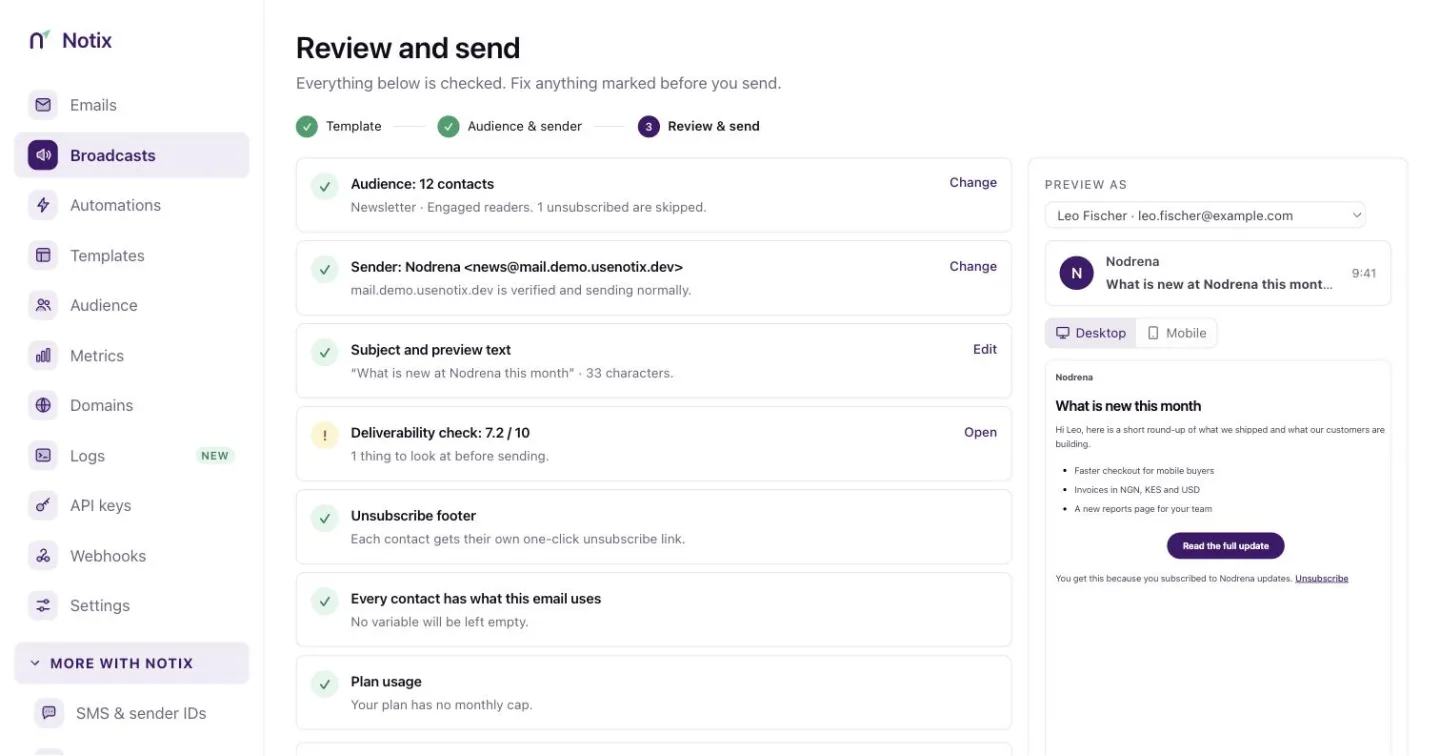This screenshot has width=1440, height=756.
Task: Click the 'Every contact has what this email uses' row
Action: tap(654, 610)
